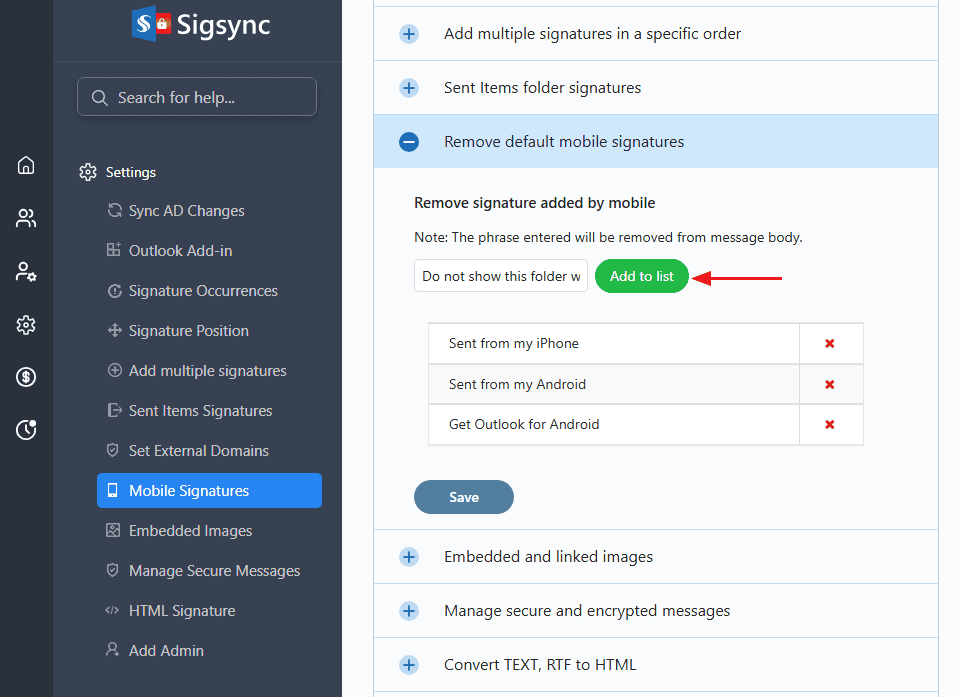The height and width of the screenshot is (697, 959).
Task: Open the clock history icon in rail
Action: click(x=26, y=430)
